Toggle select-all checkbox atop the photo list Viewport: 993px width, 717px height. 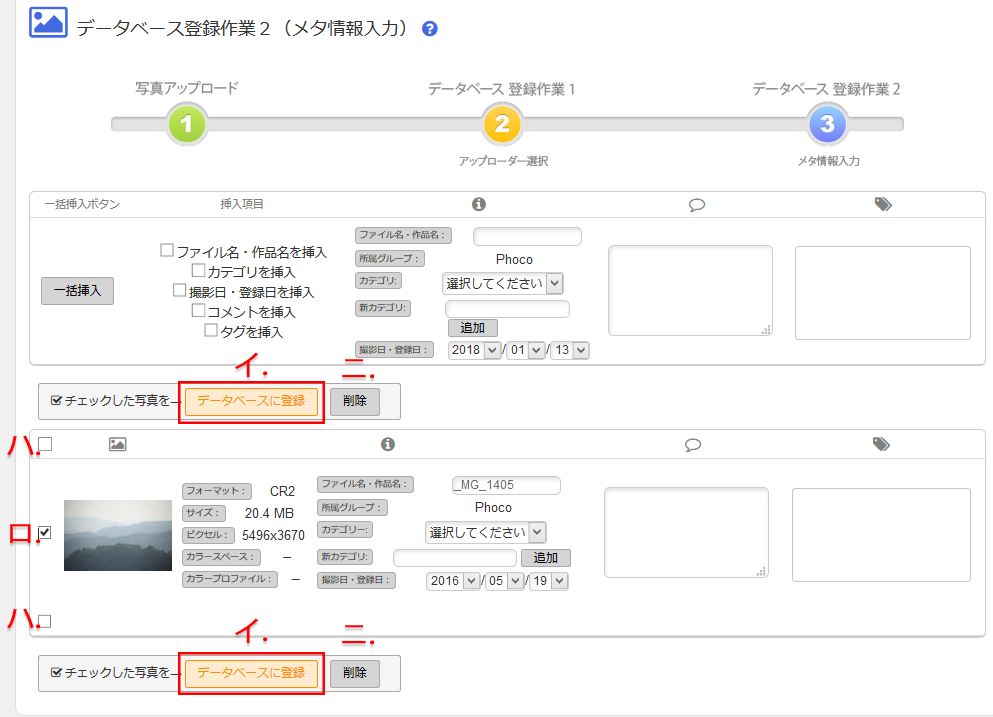(45, 445)
